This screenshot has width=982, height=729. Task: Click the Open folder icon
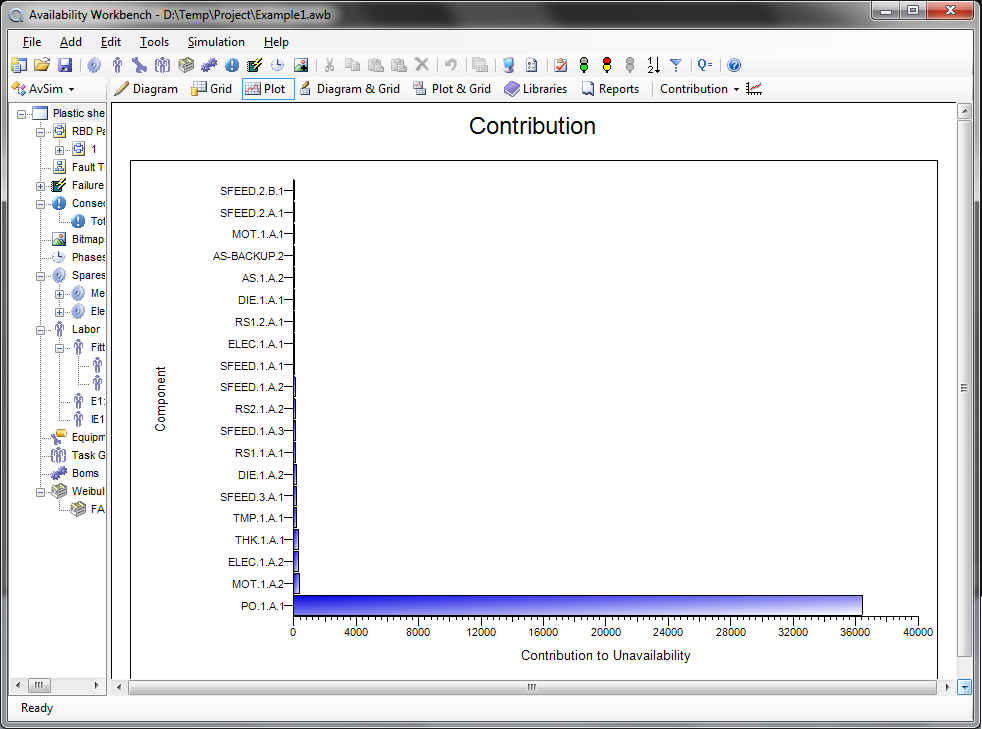42,65
